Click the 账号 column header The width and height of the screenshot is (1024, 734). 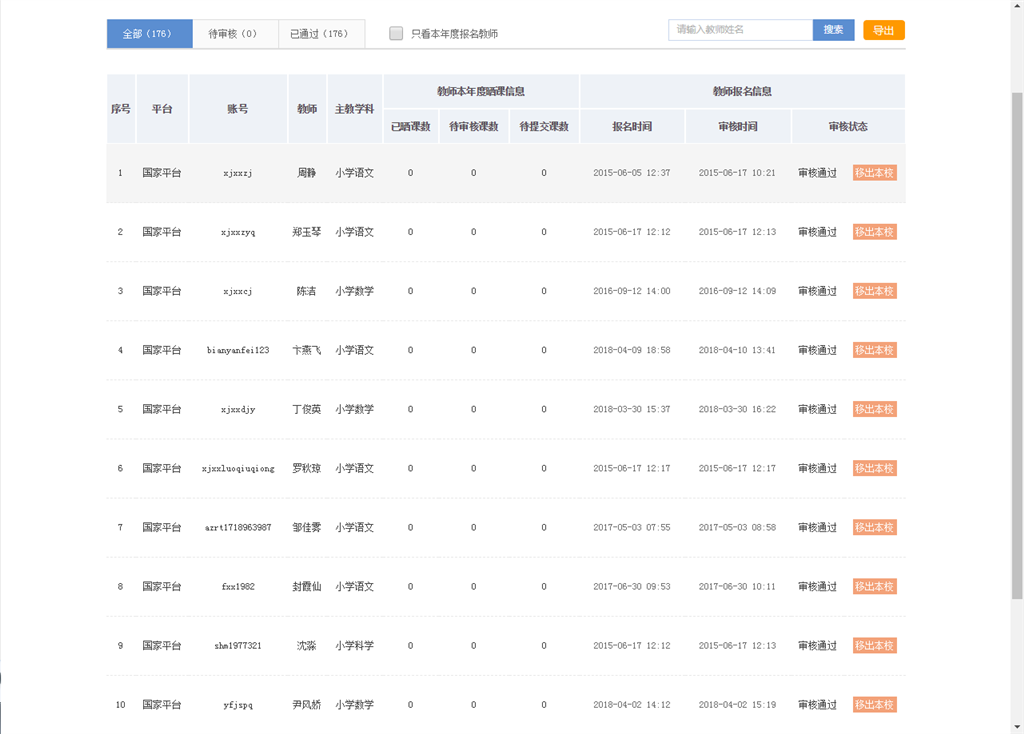click(x=238, y=109)
